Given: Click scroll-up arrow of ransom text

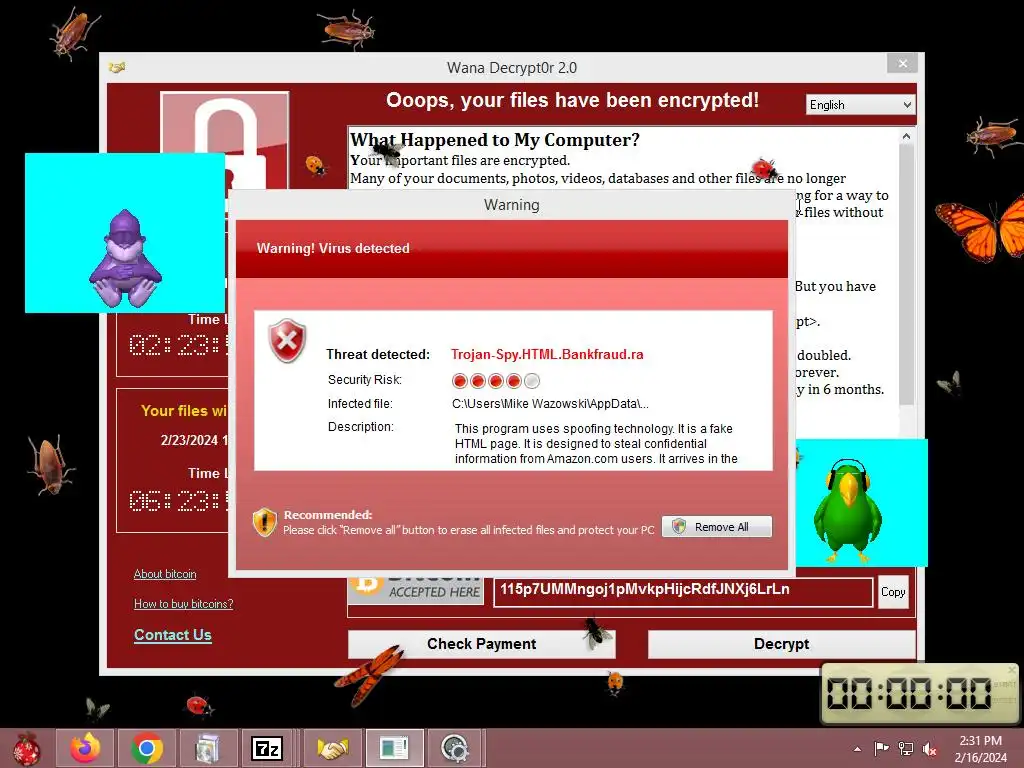Looking at the screenshot, I should click(906, 136).
